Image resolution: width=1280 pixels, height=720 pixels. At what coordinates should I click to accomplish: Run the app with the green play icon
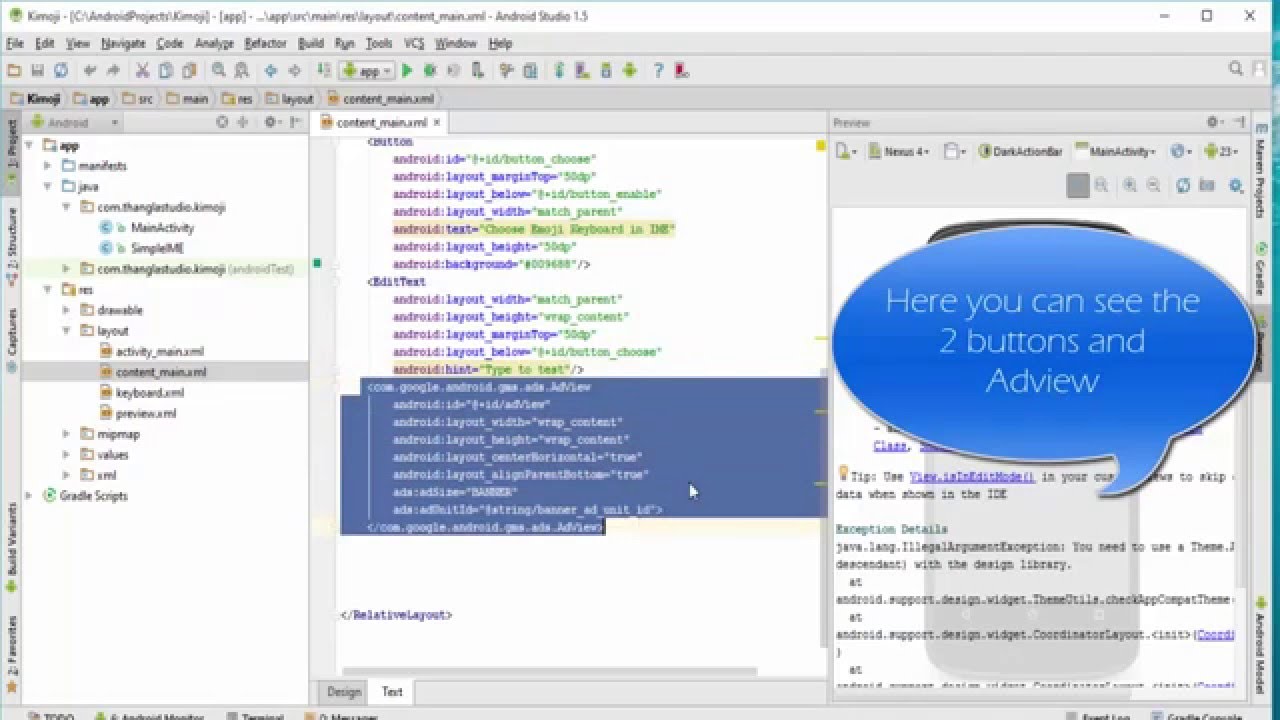(x=407, y=71)
